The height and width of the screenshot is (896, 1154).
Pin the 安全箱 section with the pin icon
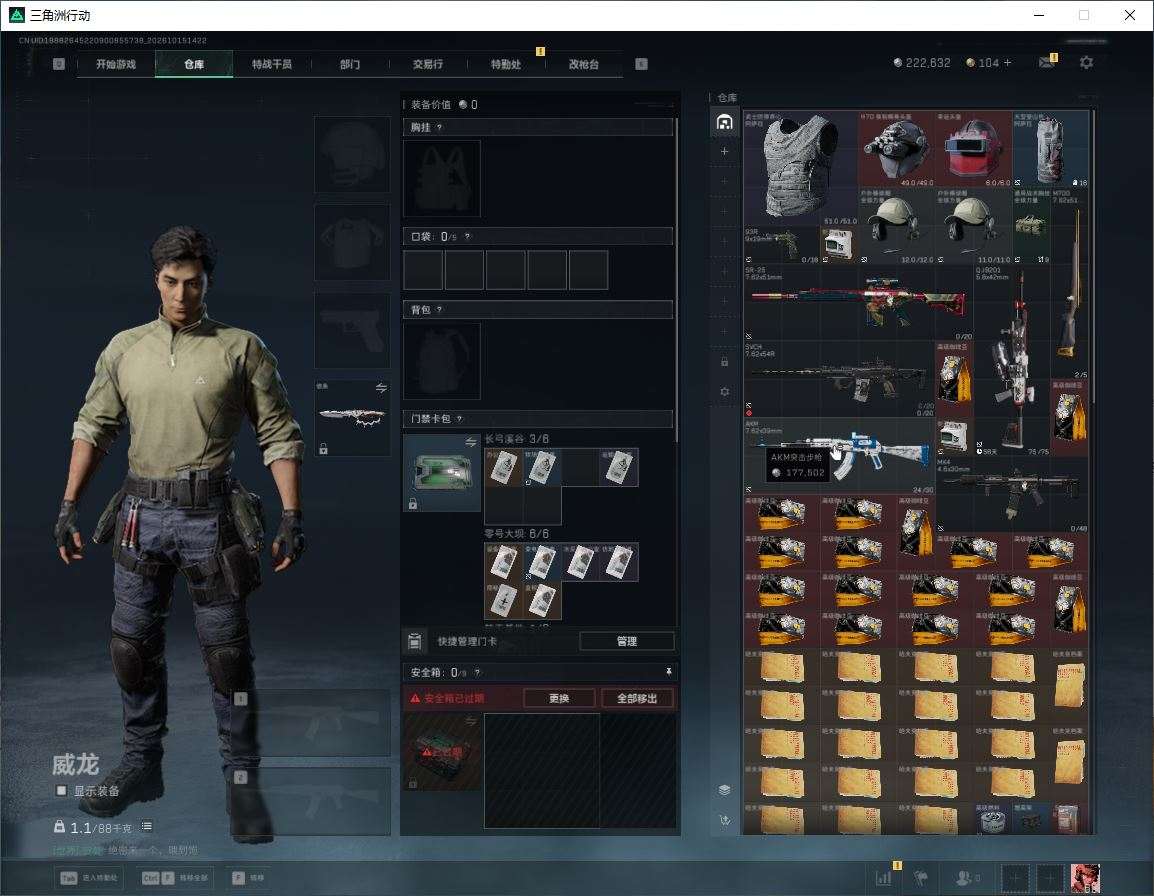668,671
